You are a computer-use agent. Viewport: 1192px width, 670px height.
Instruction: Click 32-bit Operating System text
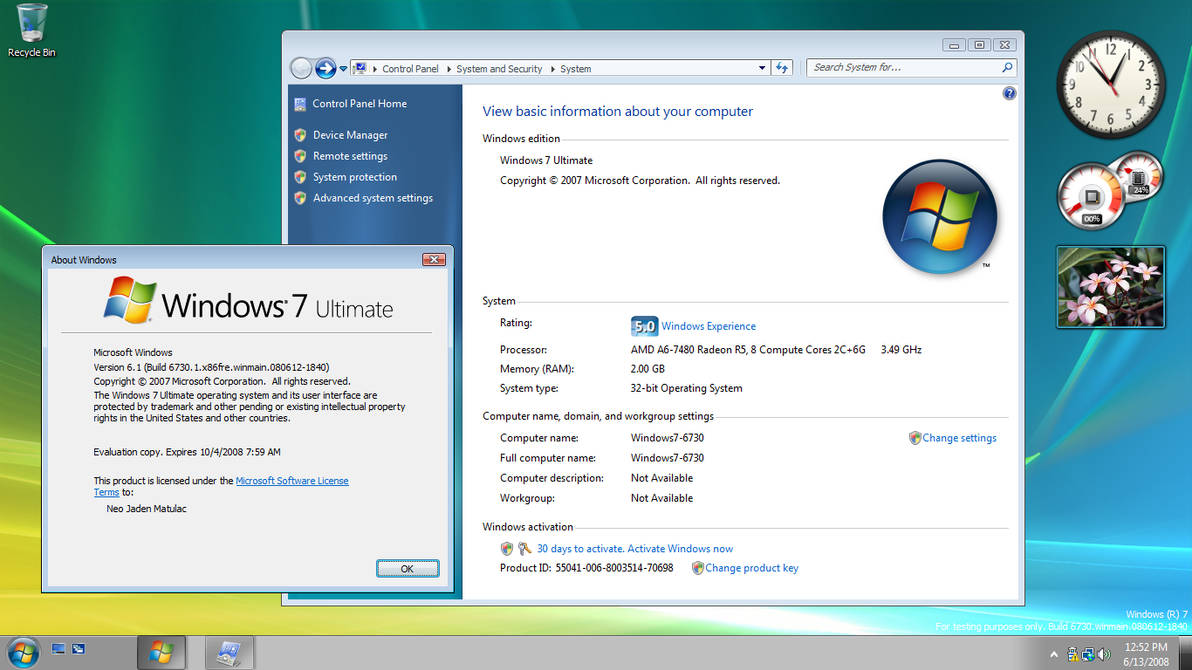coord(686,388)
